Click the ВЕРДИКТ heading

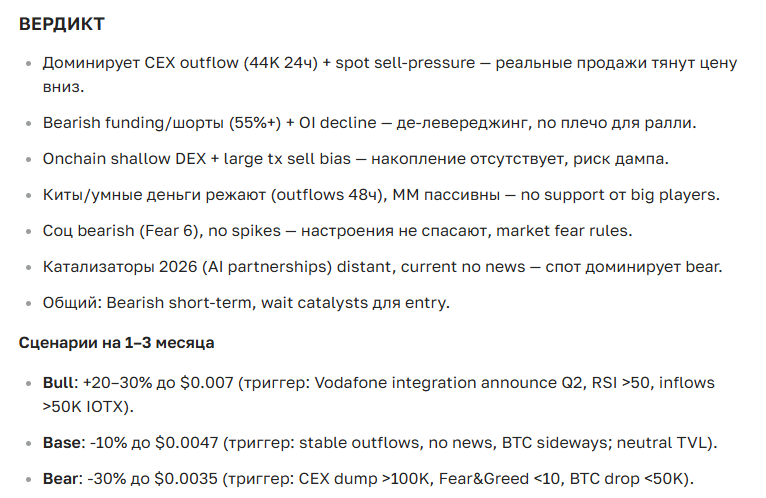pyautogui.click(x=61, y=23)
